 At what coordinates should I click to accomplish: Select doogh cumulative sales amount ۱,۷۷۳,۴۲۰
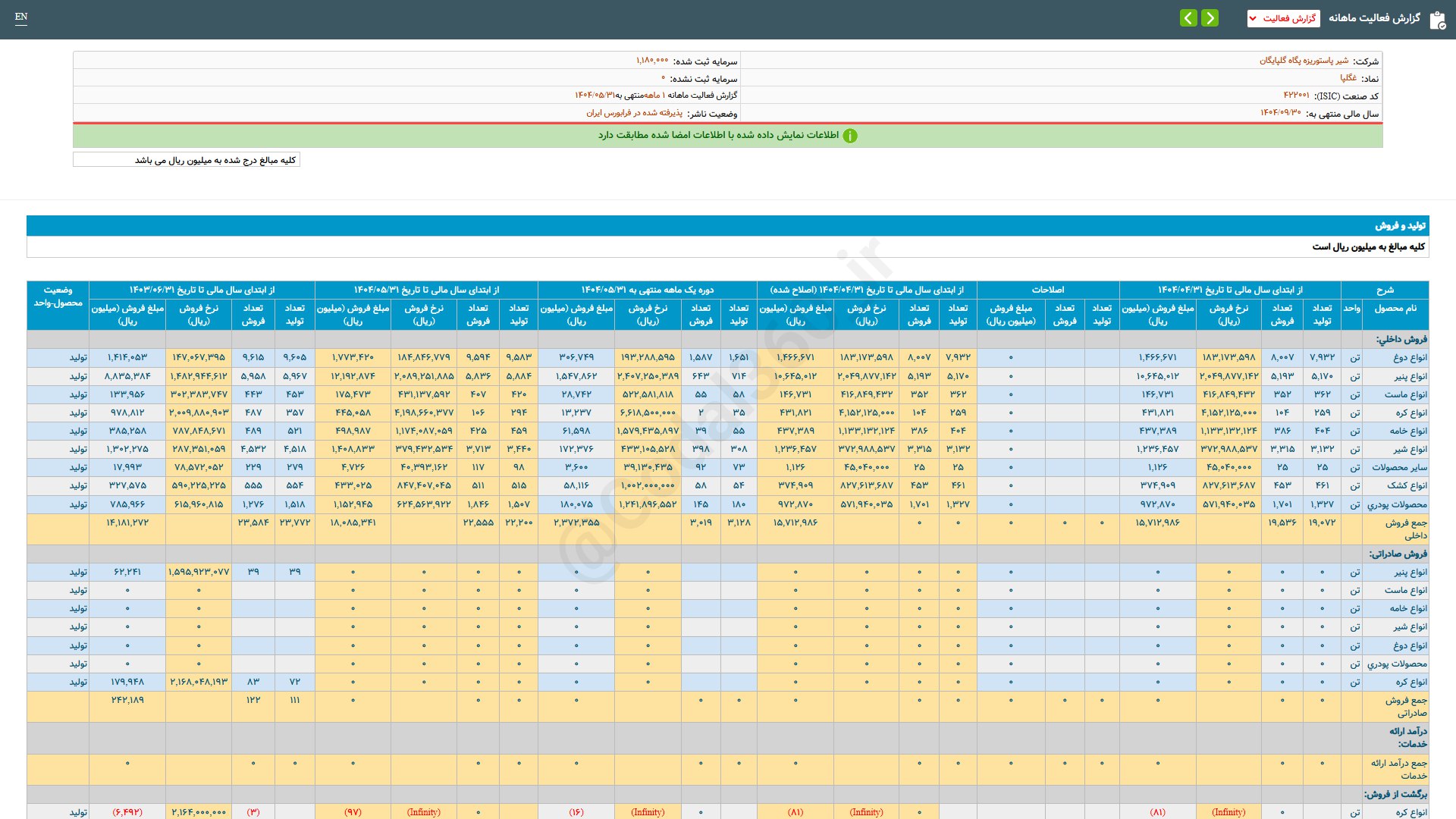(353, 357)
